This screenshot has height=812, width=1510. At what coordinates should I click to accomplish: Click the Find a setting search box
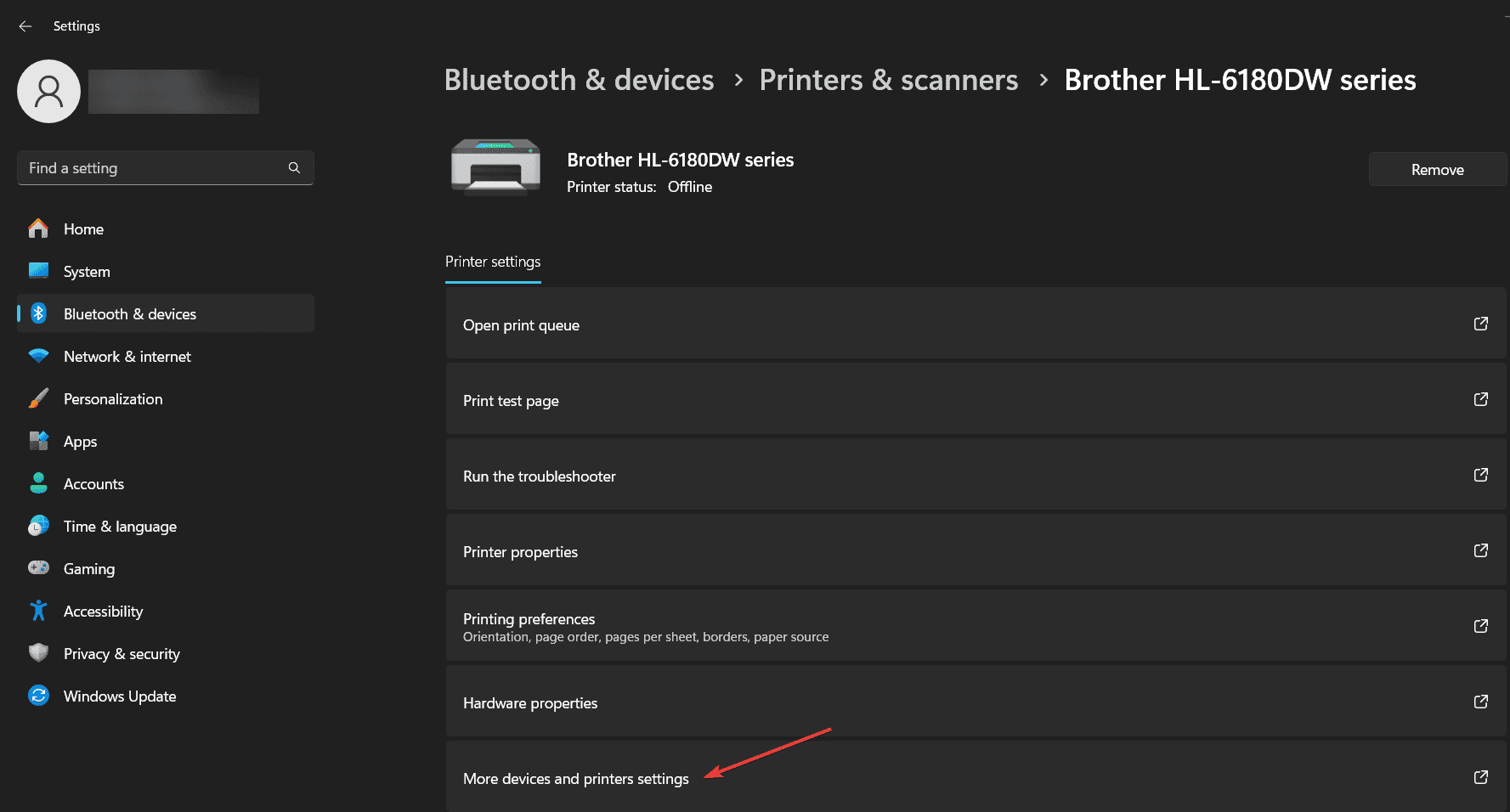pyautogui.click(x=153, y=168)
